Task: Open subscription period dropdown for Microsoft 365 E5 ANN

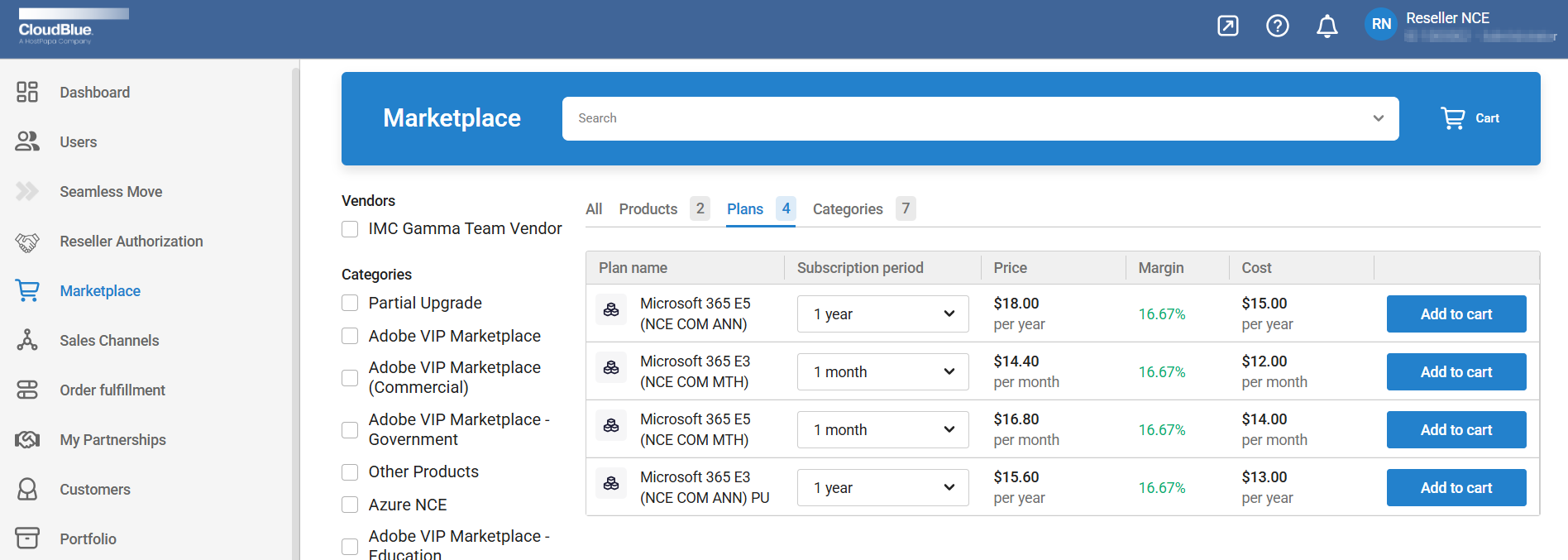Action: pos(882,314)
